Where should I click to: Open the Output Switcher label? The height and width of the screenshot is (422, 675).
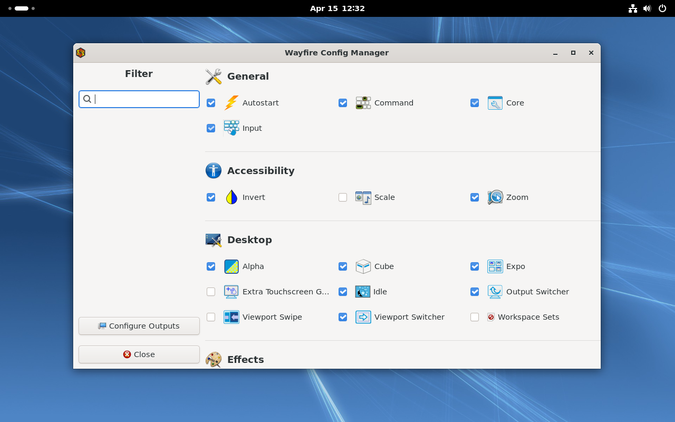pyautogui.click(x=538, y=292)
